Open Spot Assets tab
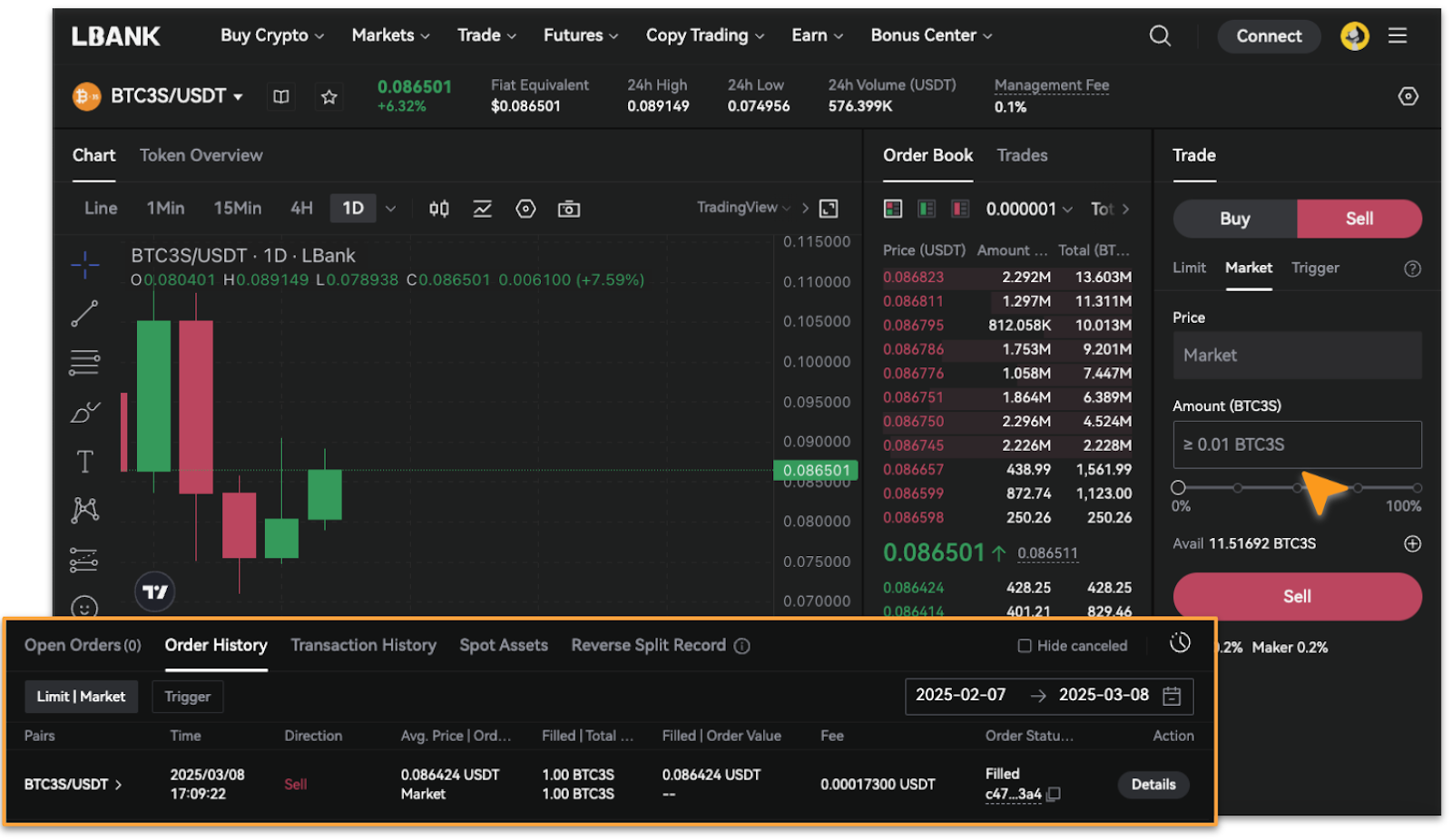This screenshot has height=840, width=1452. pyautogui.click(x=504, y=645)
